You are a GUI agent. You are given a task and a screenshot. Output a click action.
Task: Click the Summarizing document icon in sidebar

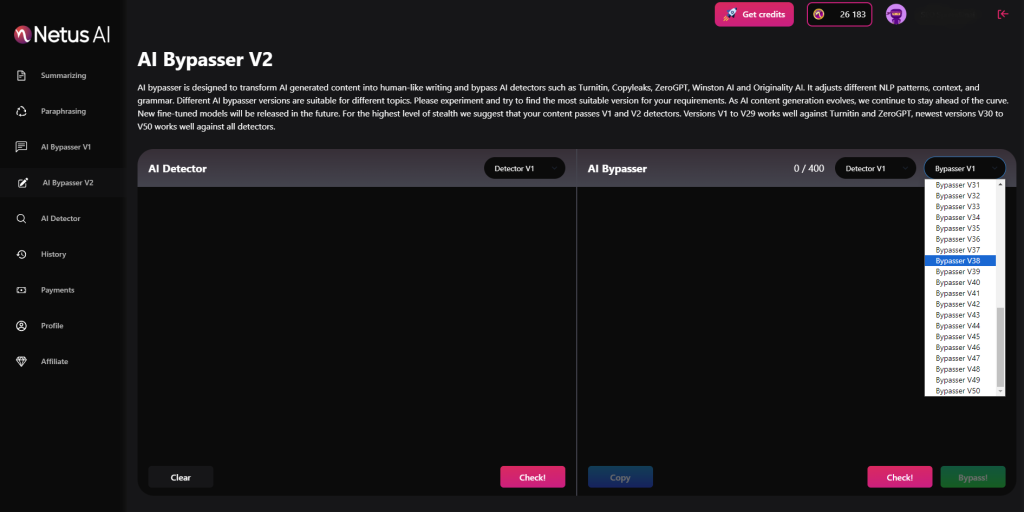coord(21,76)
